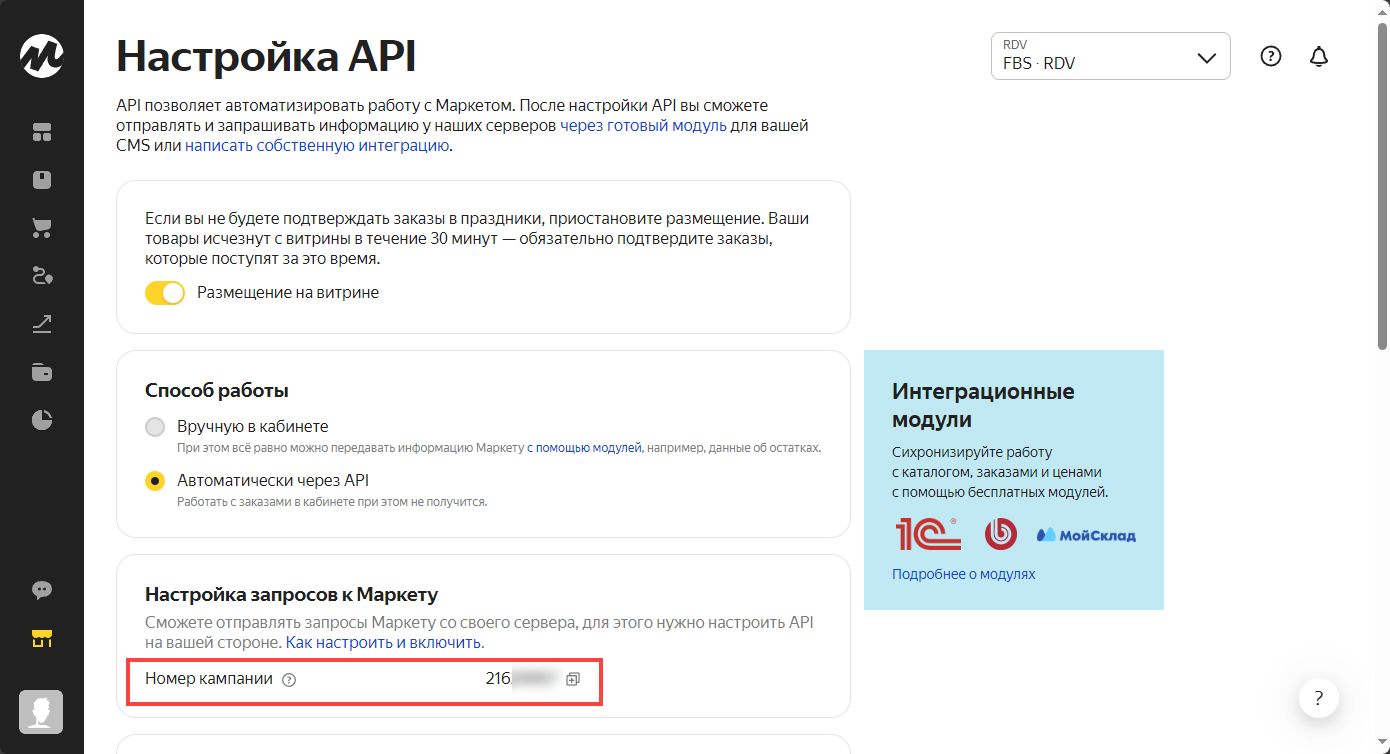Open the shopping cart orders icon
The image size is (1390, 754).
(42, 228)
